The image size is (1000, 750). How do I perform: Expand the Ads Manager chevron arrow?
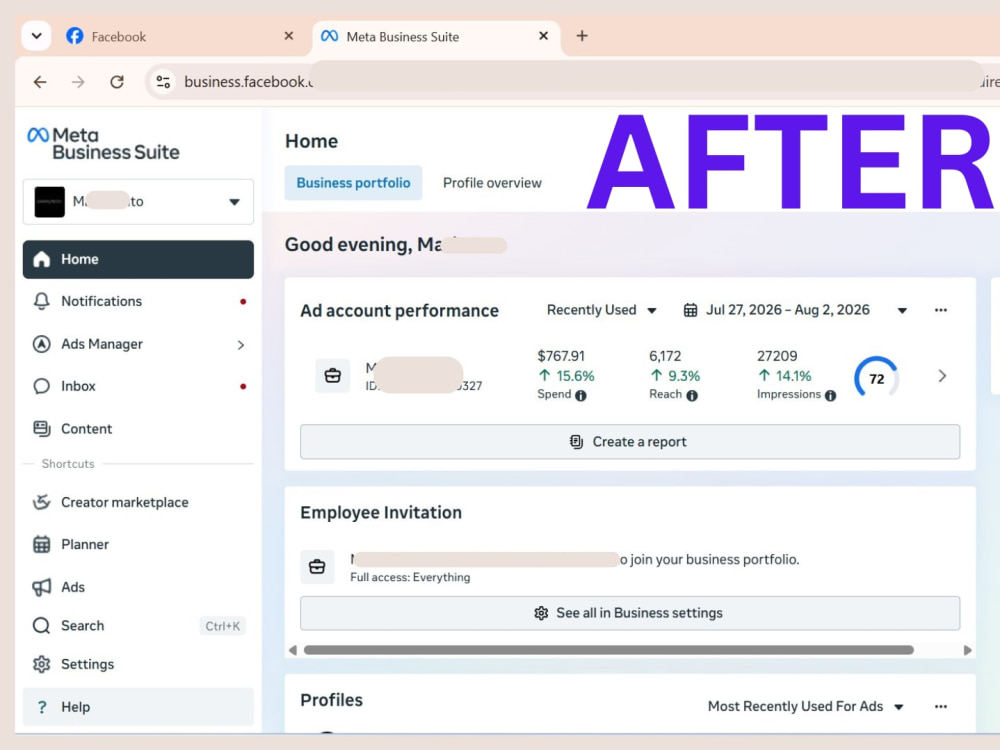(240, 345)
